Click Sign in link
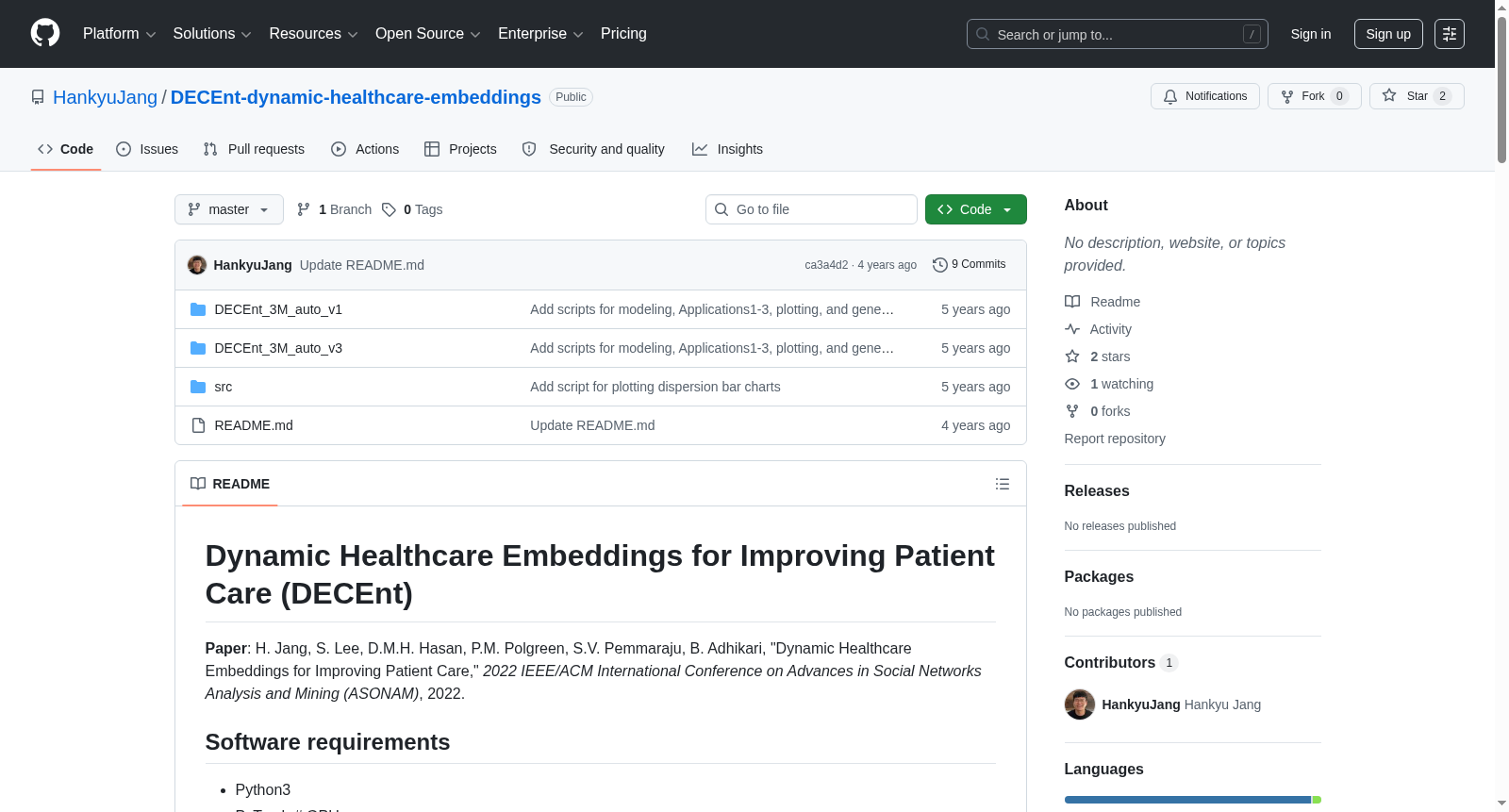 (x=1311, y=34)
